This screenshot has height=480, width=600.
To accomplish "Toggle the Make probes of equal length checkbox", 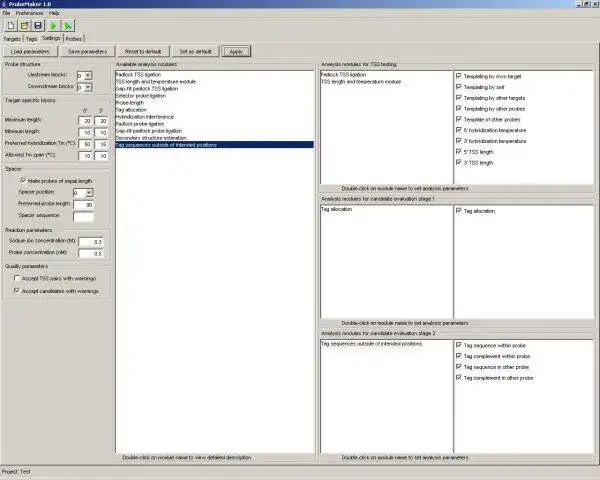I will tap(23, 181).
